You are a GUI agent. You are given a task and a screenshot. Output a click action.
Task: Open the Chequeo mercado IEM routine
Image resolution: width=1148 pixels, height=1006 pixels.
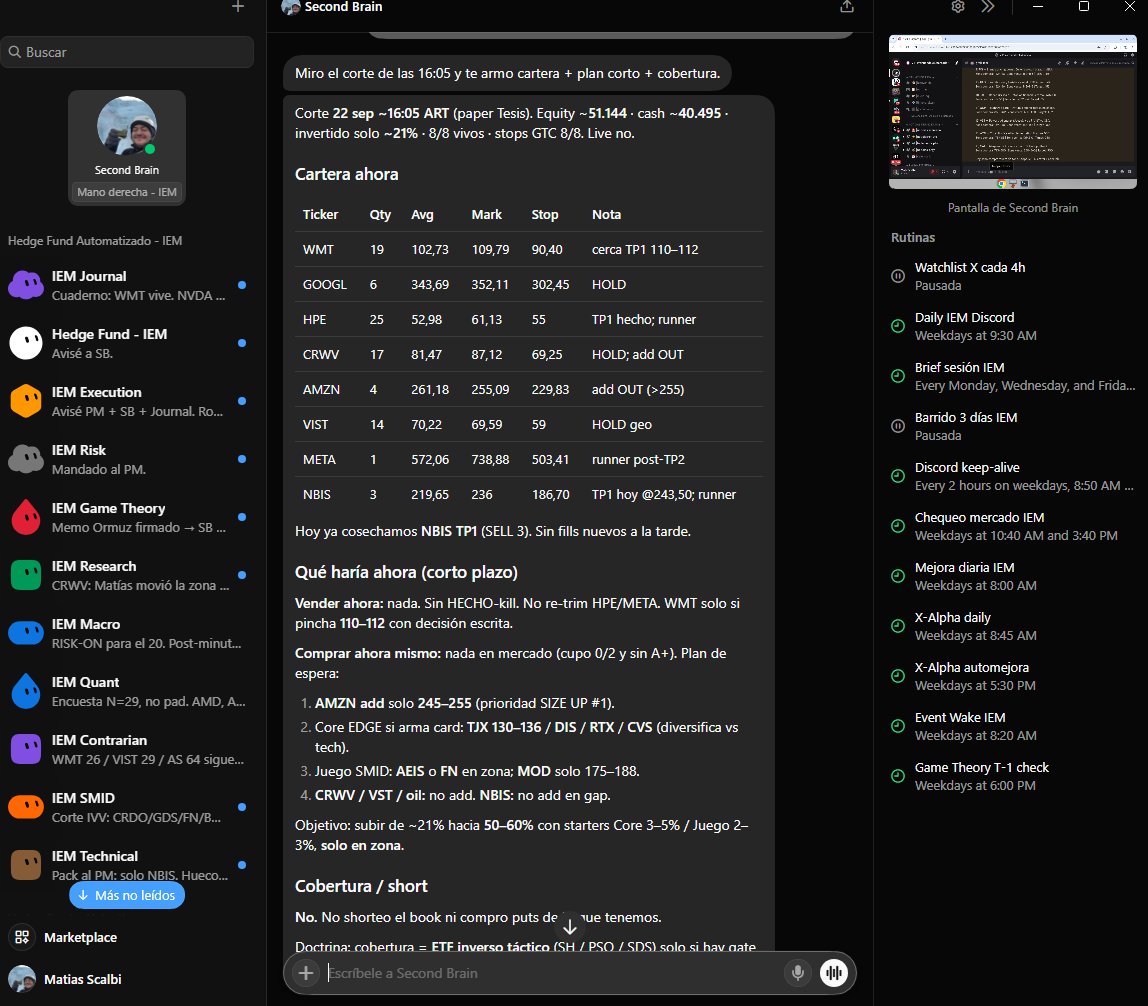[1013, 526]
